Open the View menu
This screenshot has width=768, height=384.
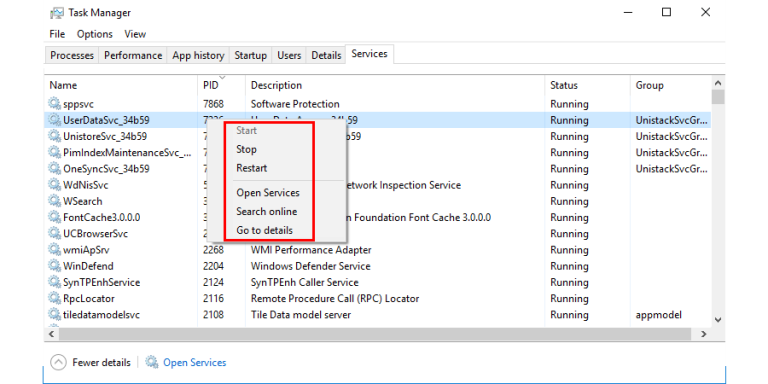[x=135, y=34]
